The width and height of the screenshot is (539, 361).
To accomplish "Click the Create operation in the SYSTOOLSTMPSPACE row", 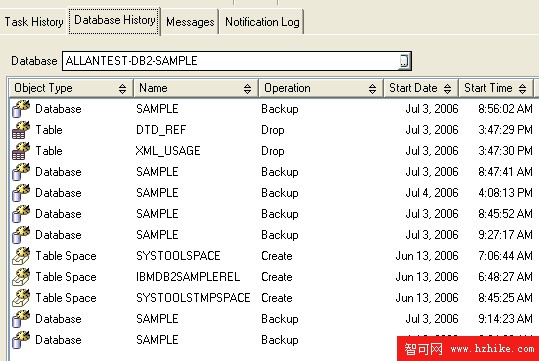I will (277, 298).
